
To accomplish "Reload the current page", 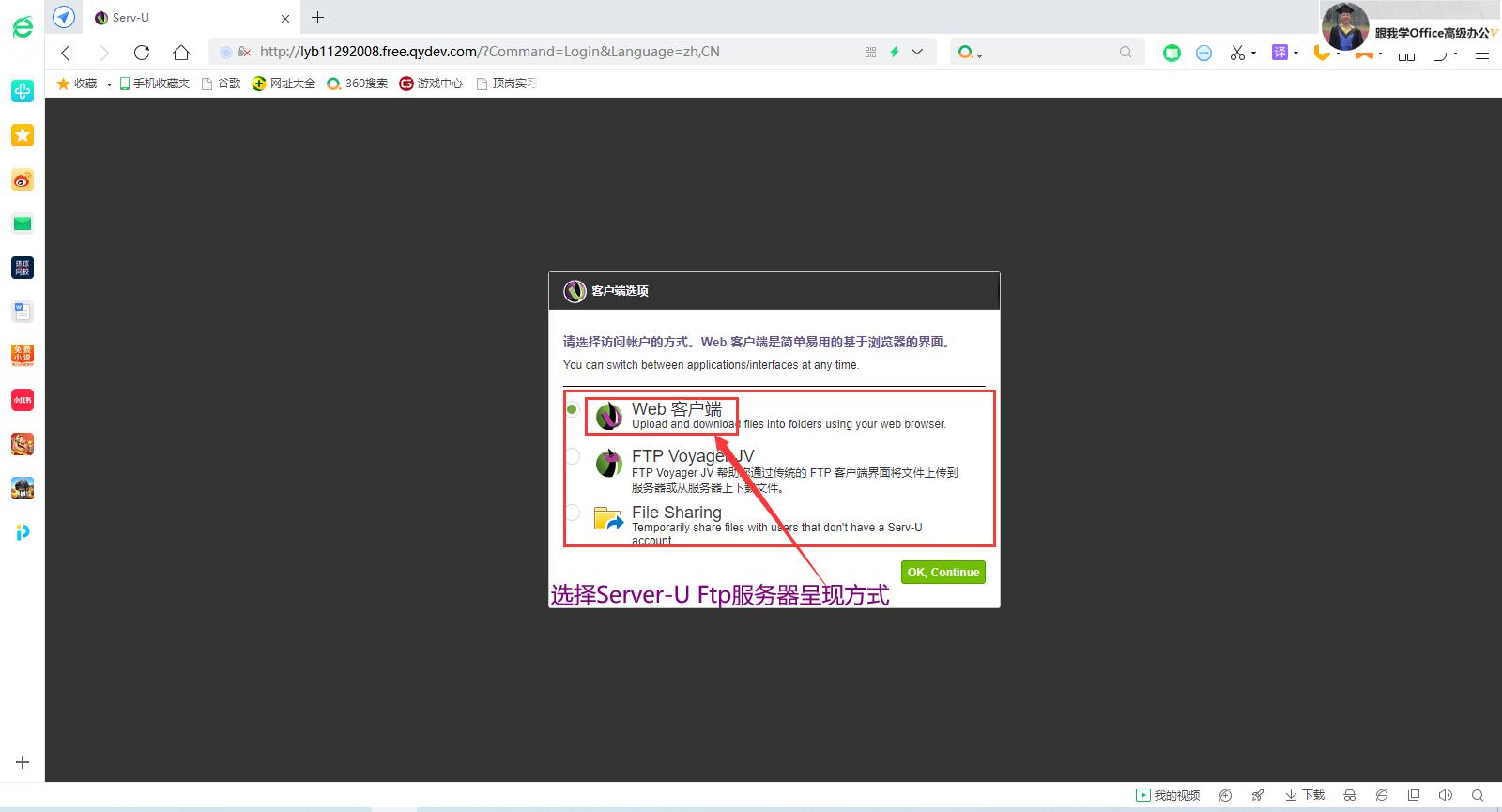I will [142, 53].
